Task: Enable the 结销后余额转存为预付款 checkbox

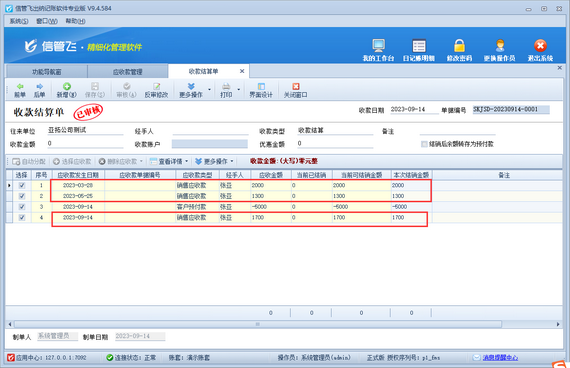Action: click(x=424, y=144)
